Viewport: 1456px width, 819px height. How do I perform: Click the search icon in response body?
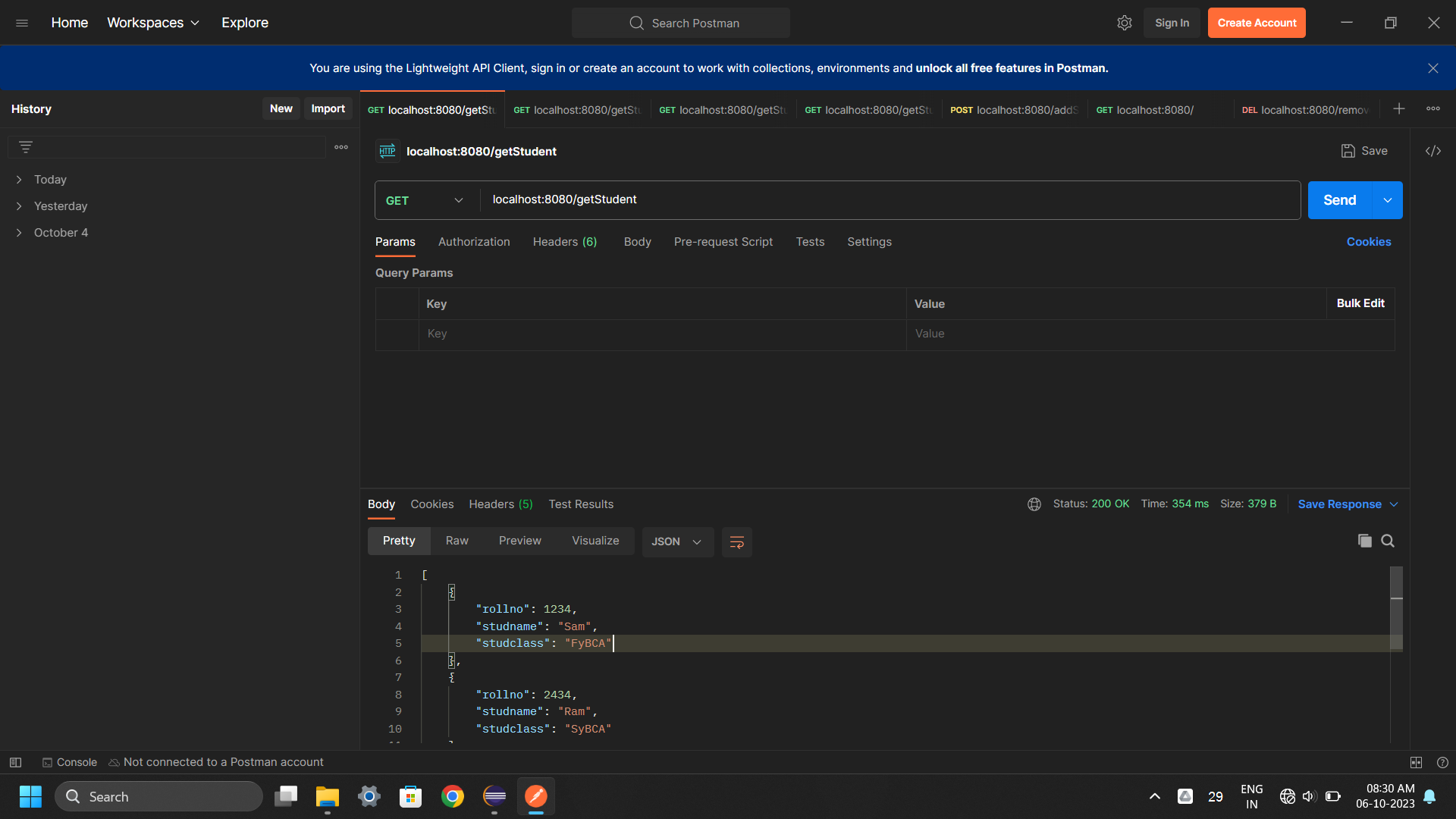(1388, 541)
